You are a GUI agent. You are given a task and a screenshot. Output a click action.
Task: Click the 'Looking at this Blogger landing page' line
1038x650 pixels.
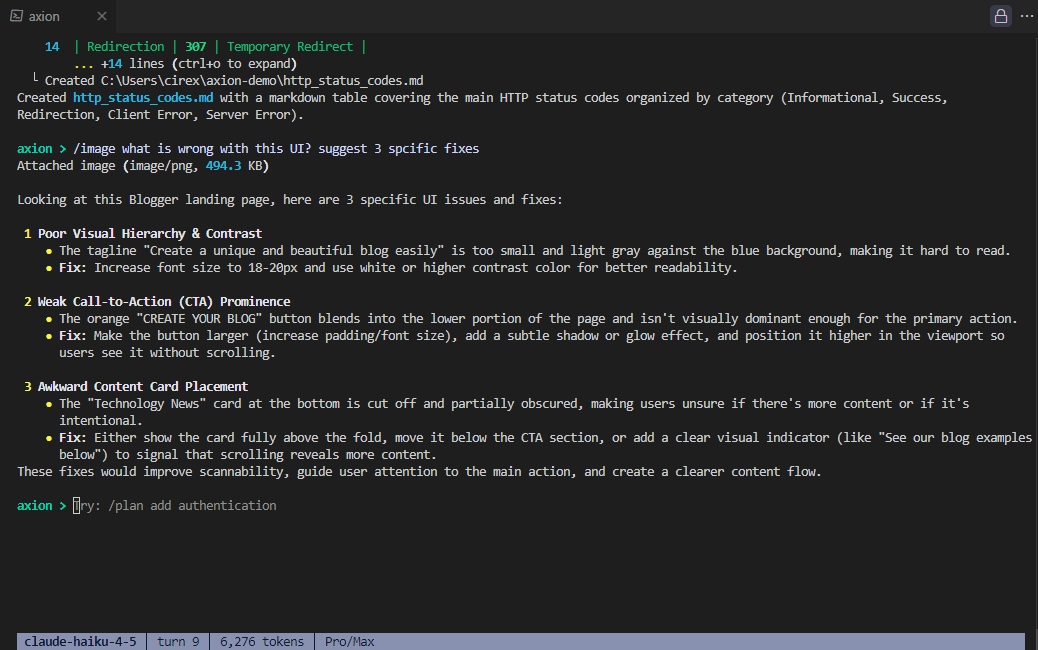[x=290, y=200]
